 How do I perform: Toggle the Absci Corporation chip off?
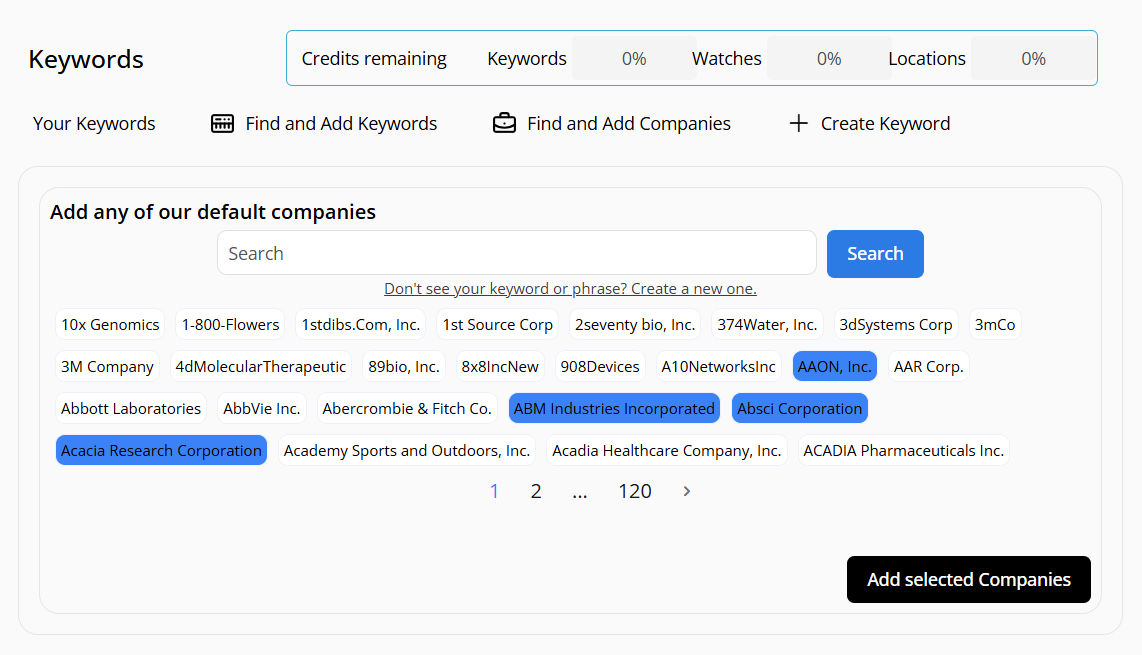pos(800,409)
